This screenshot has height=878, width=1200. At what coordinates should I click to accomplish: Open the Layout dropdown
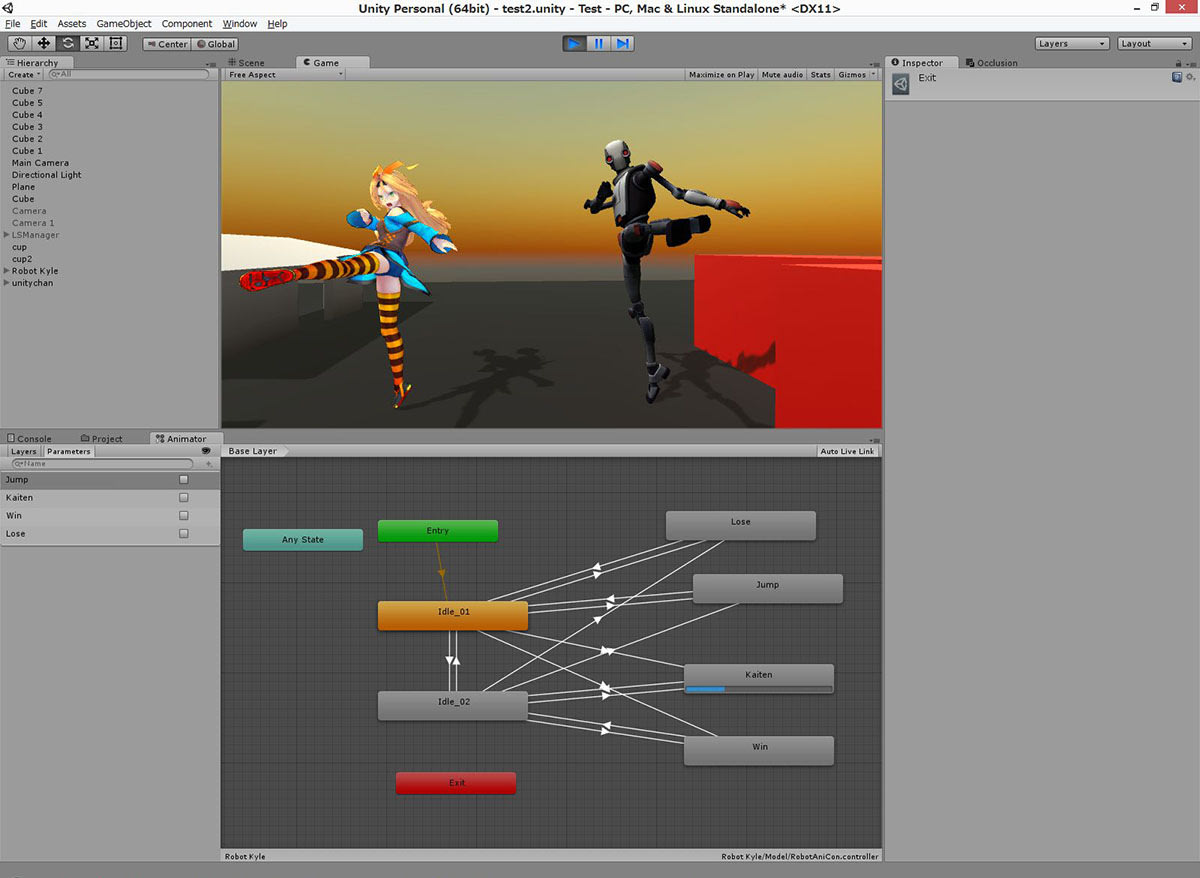[x=1154, y=44]
